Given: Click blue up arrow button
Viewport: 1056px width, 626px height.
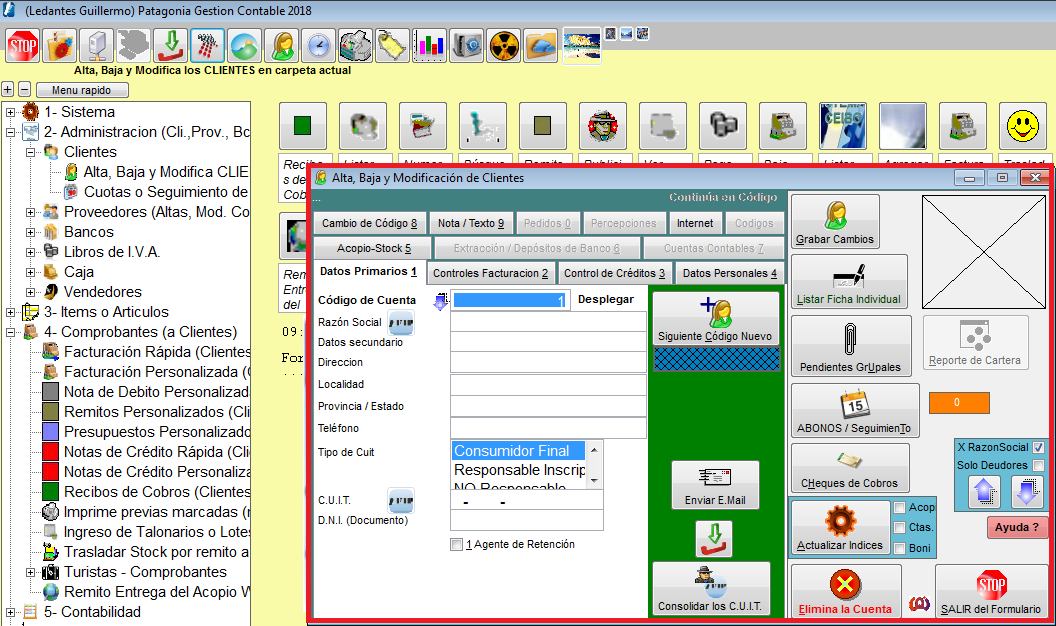Looking at the screenshot, I should tap(985, 491).
